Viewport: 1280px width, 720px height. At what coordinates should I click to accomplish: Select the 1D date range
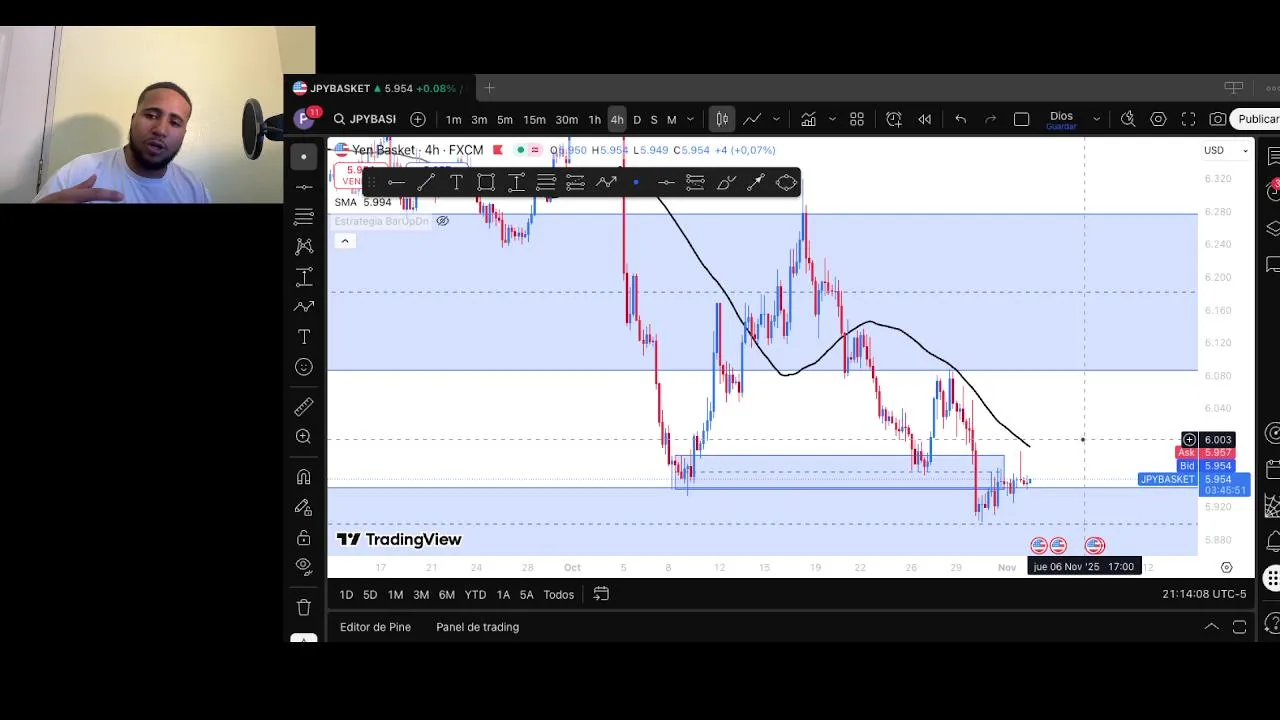click(346, 595)
